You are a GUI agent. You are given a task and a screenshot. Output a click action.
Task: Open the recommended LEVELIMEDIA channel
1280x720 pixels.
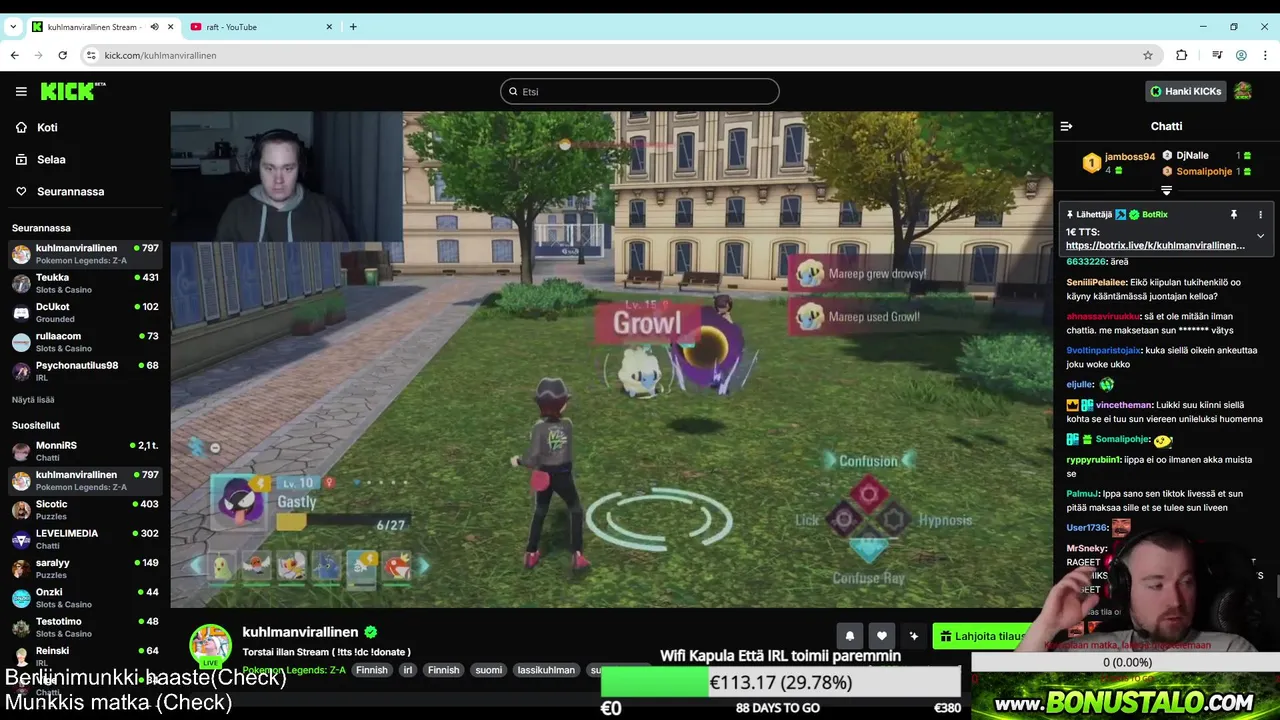click(x=85, y=539)
